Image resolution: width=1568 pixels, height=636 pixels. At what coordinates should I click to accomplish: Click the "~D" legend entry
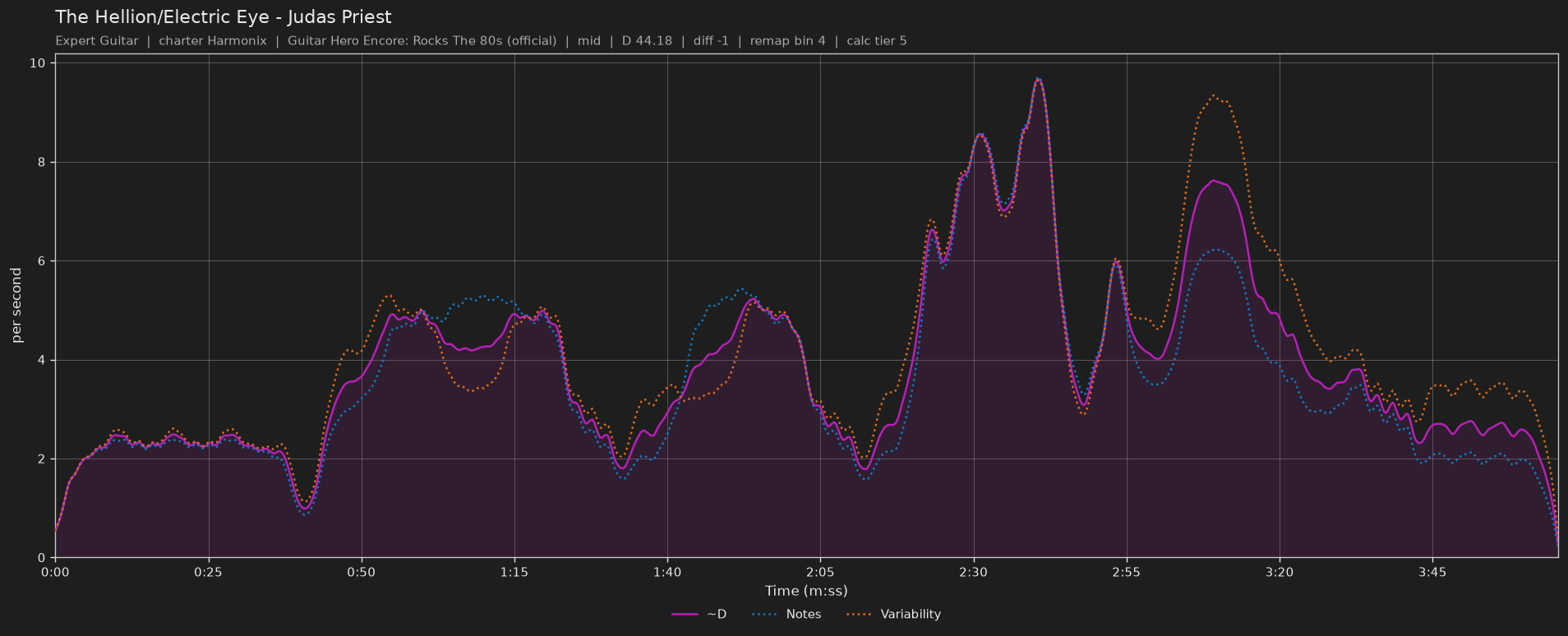[x=699, y=615]
